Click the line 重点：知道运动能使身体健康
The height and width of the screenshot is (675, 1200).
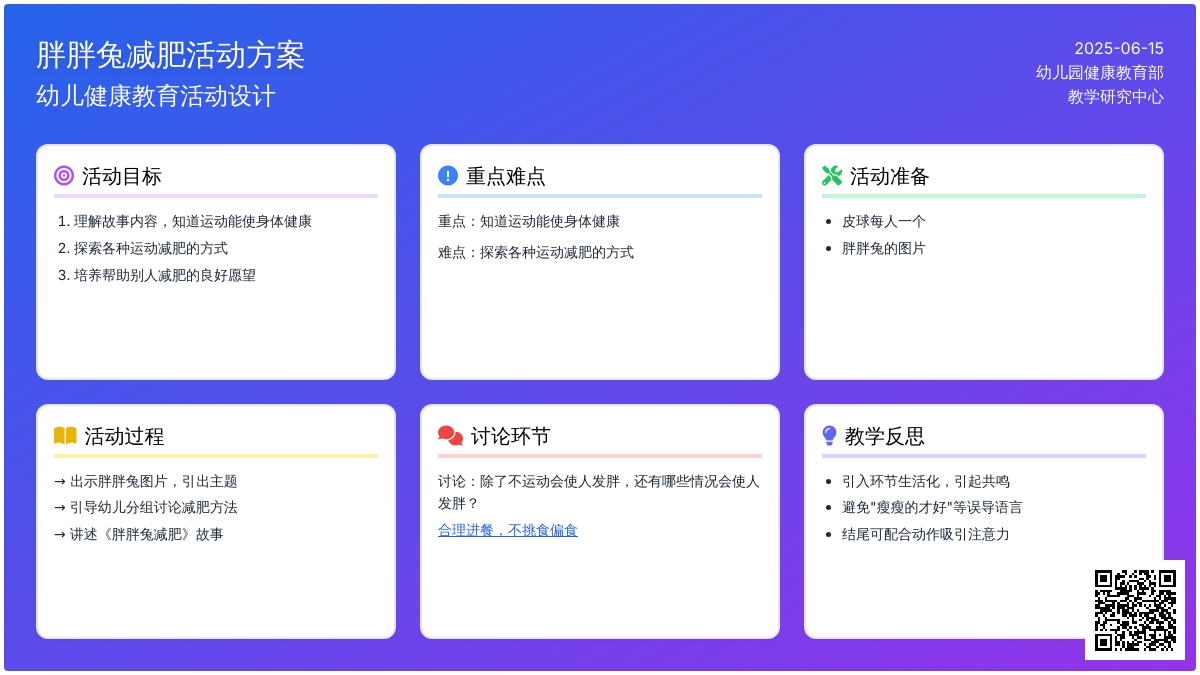pos(529,221)
